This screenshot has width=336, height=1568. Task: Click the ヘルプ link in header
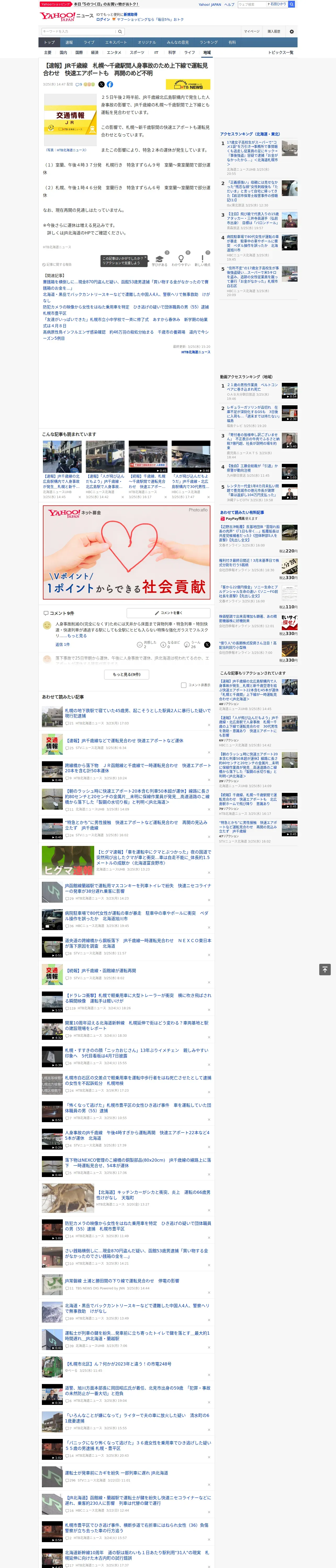(x=229, y=4)
